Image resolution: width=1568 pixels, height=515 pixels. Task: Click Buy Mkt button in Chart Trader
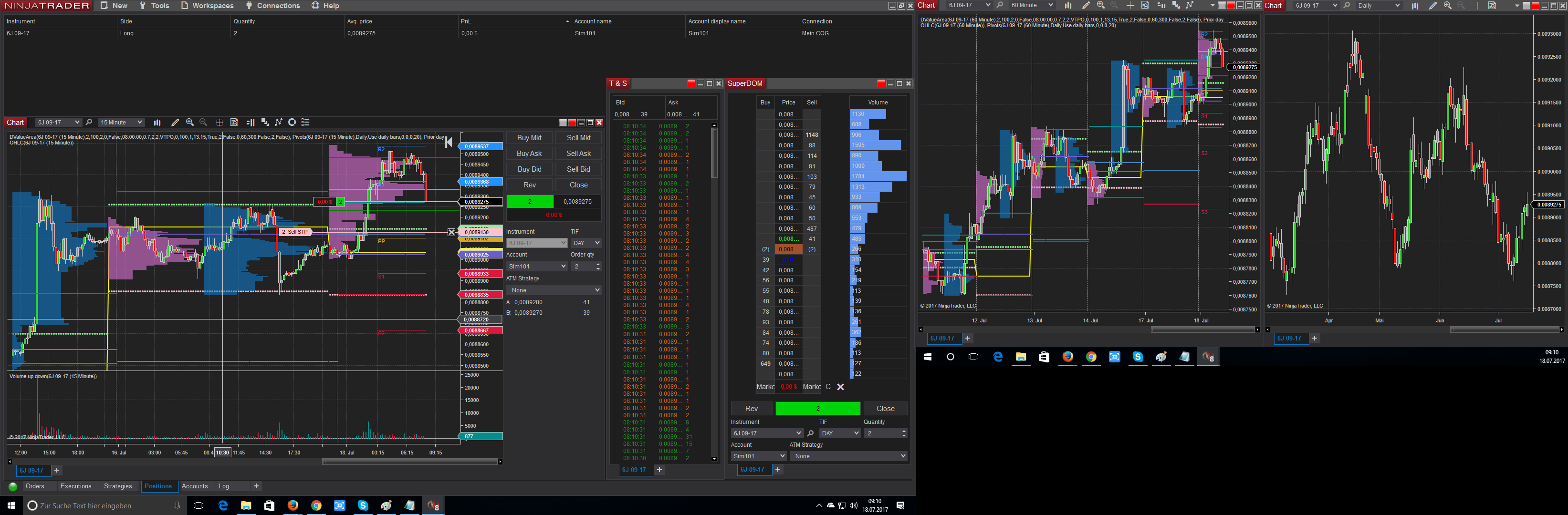click(x=529, y=138)
